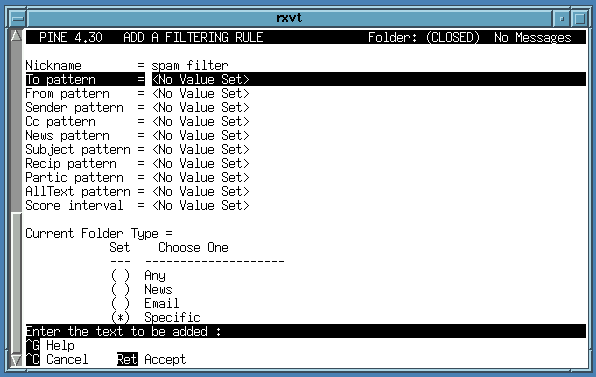Click the Score interval value field
The height and width of the screenshot is (377, 596).
(201, 206)
